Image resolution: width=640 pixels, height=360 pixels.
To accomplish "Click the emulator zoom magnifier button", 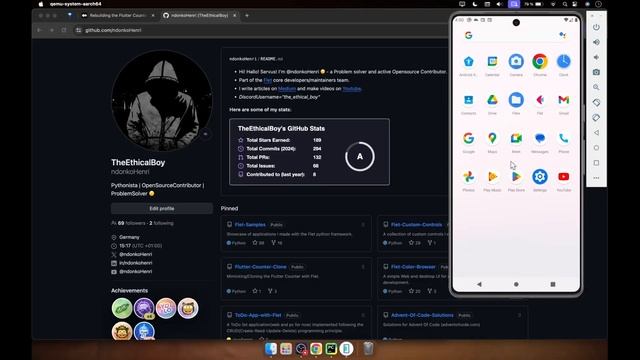I will point(596,87).
